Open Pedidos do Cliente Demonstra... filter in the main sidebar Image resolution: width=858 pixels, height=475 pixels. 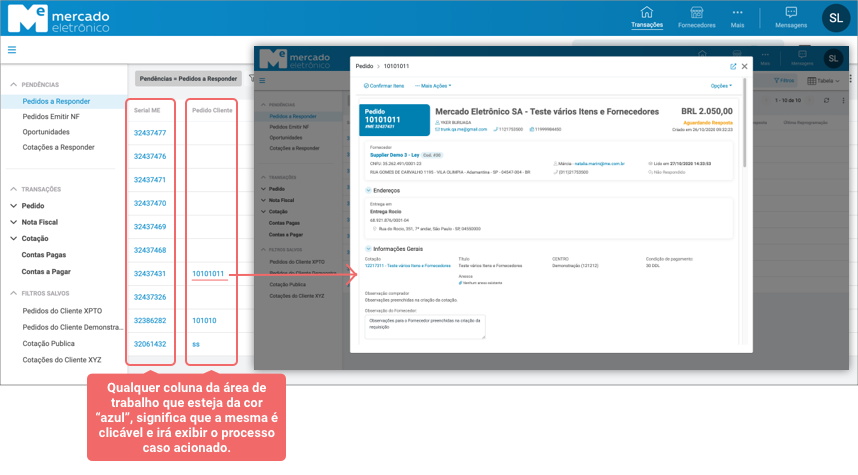(x=73, y=327)
